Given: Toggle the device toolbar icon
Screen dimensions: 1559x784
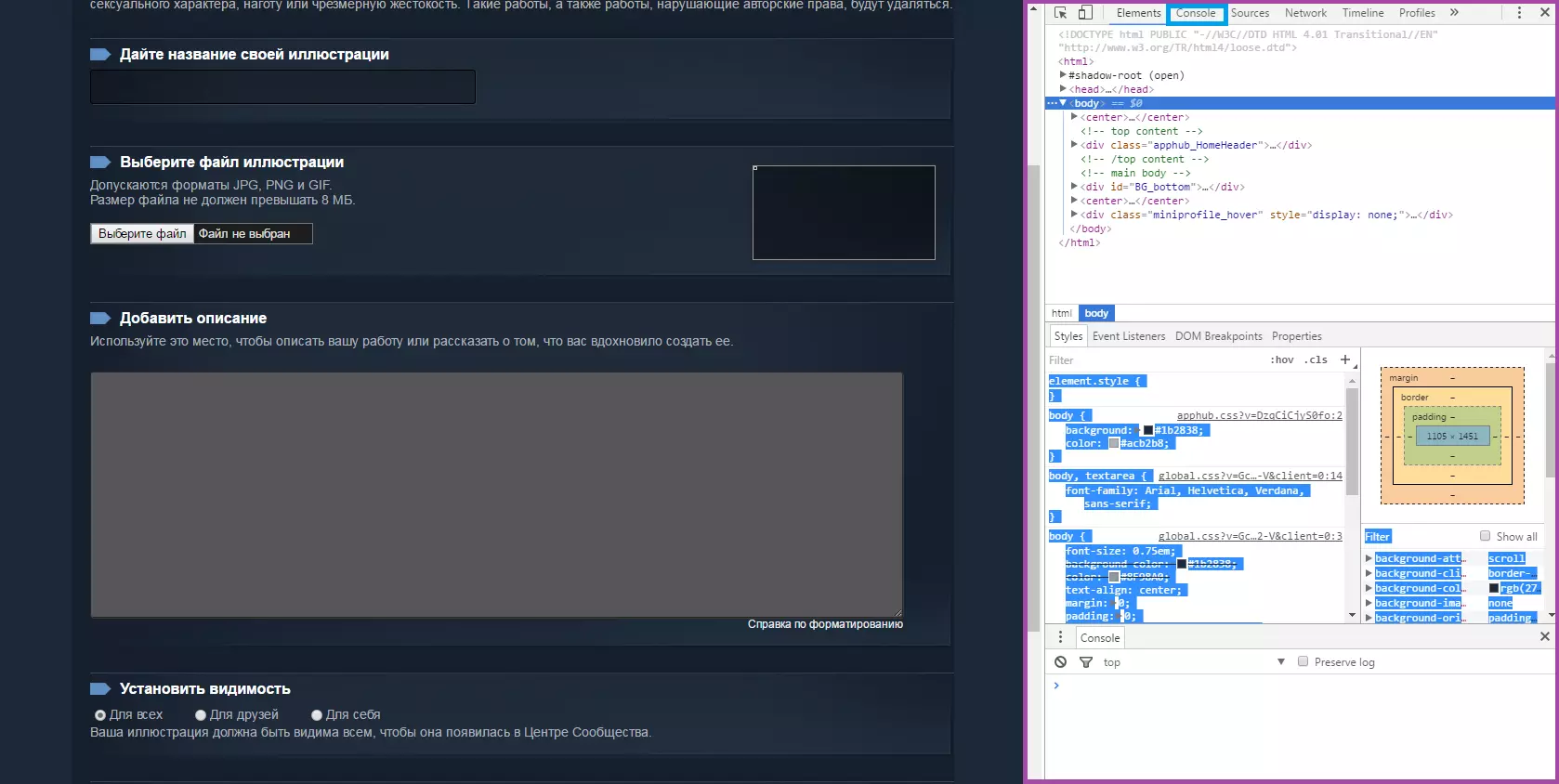Looking at the screenshot, I should click(x=1085, y=13).
